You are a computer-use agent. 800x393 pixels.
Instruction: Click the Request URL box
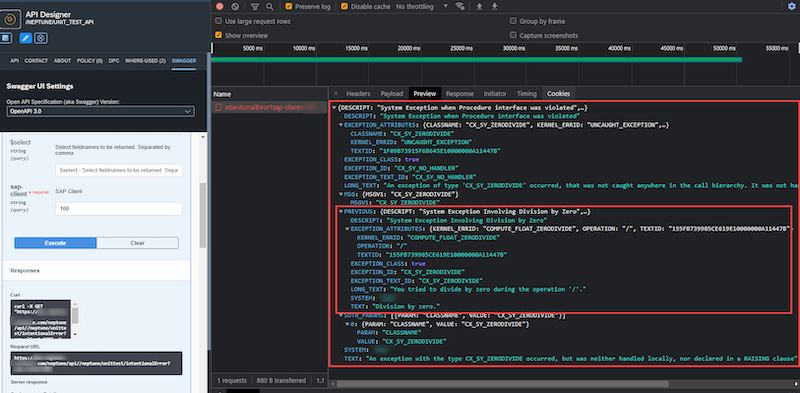(x=96, y=363)
